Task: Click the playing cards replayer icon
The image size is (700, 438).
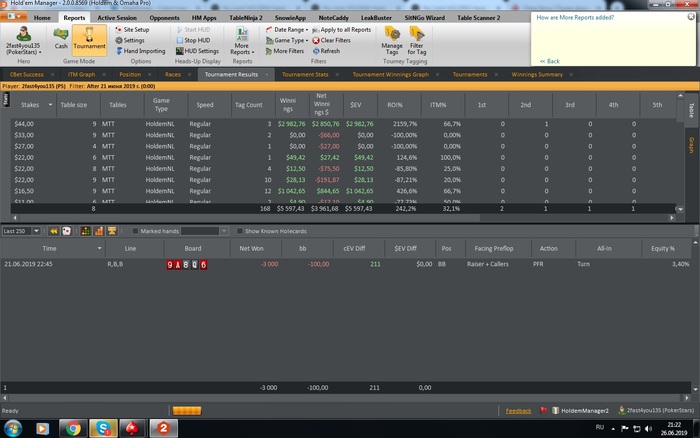Action: tap(67, 231)
